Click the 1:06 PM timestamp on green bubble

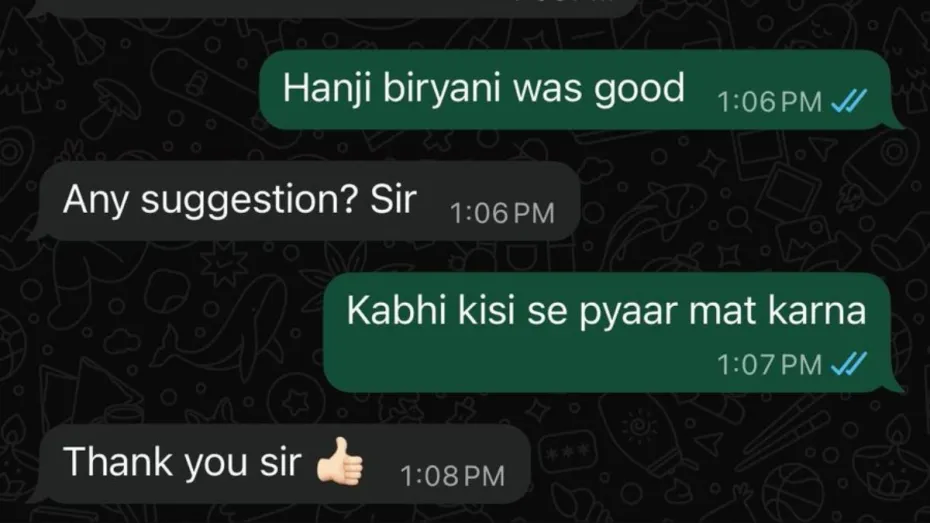click(769, 102)
